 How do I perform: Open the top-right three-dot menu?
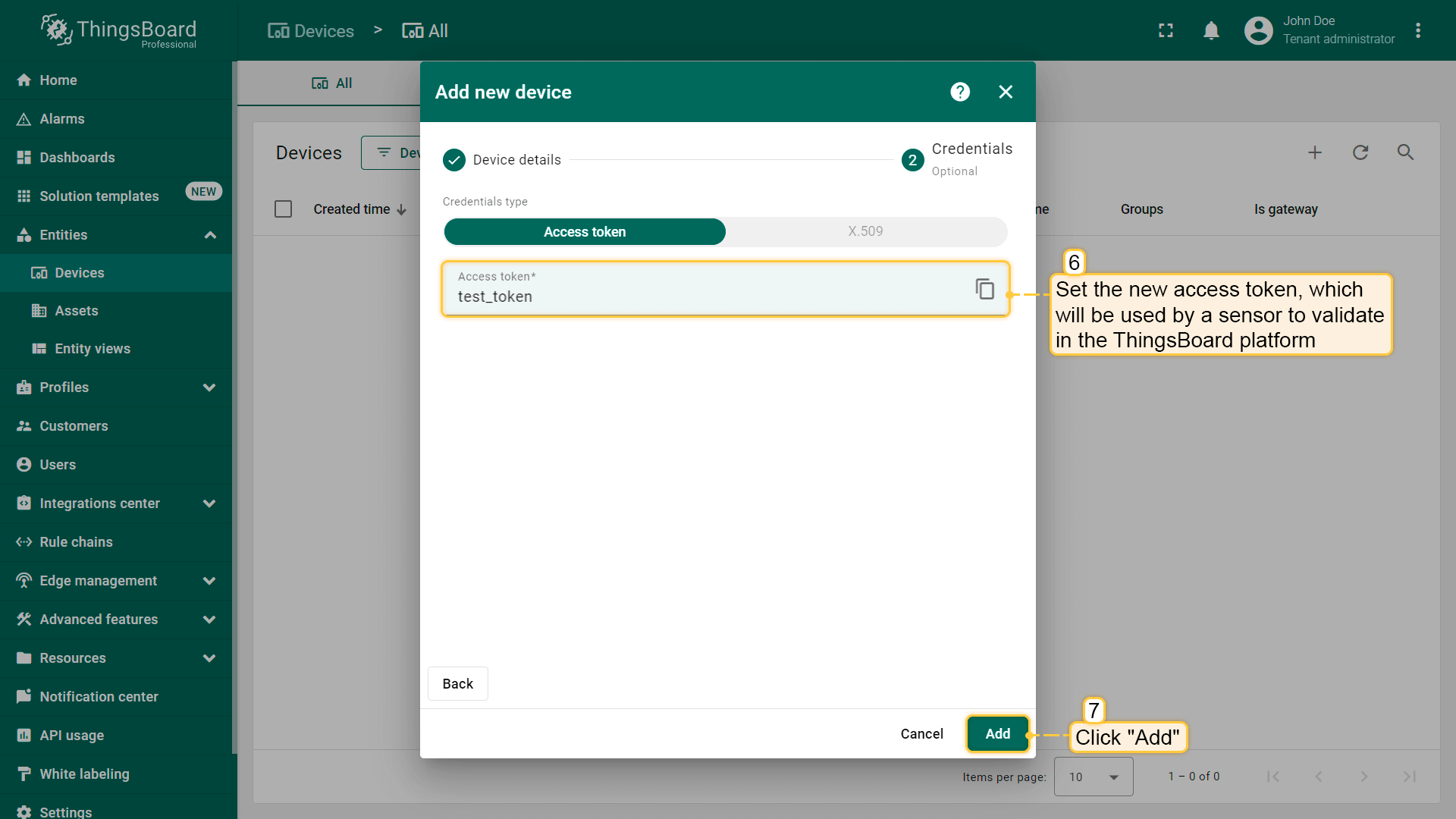tap(1418, 31)
